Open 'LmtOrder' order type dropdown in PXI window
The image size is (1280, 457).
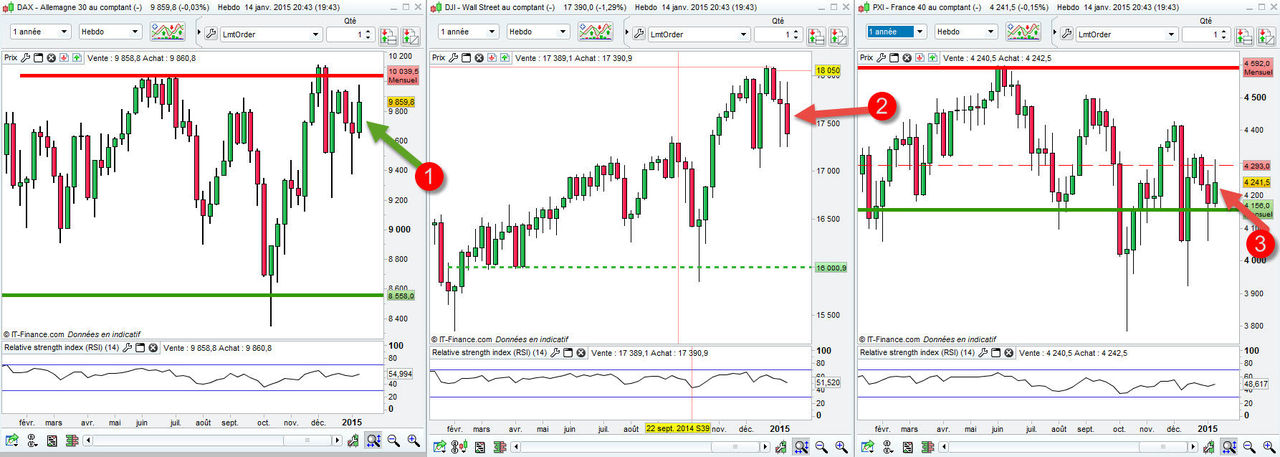[1128, 34]
